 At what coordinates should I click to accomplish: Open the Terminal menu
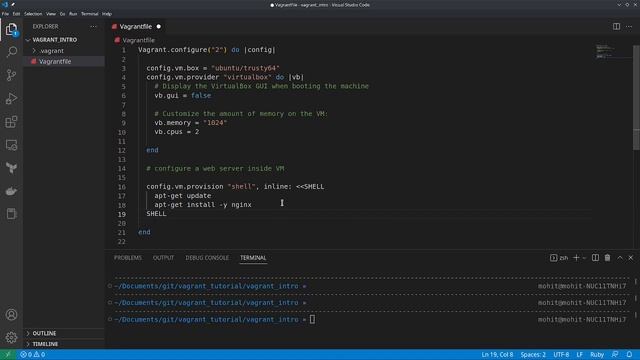point(90,14)
